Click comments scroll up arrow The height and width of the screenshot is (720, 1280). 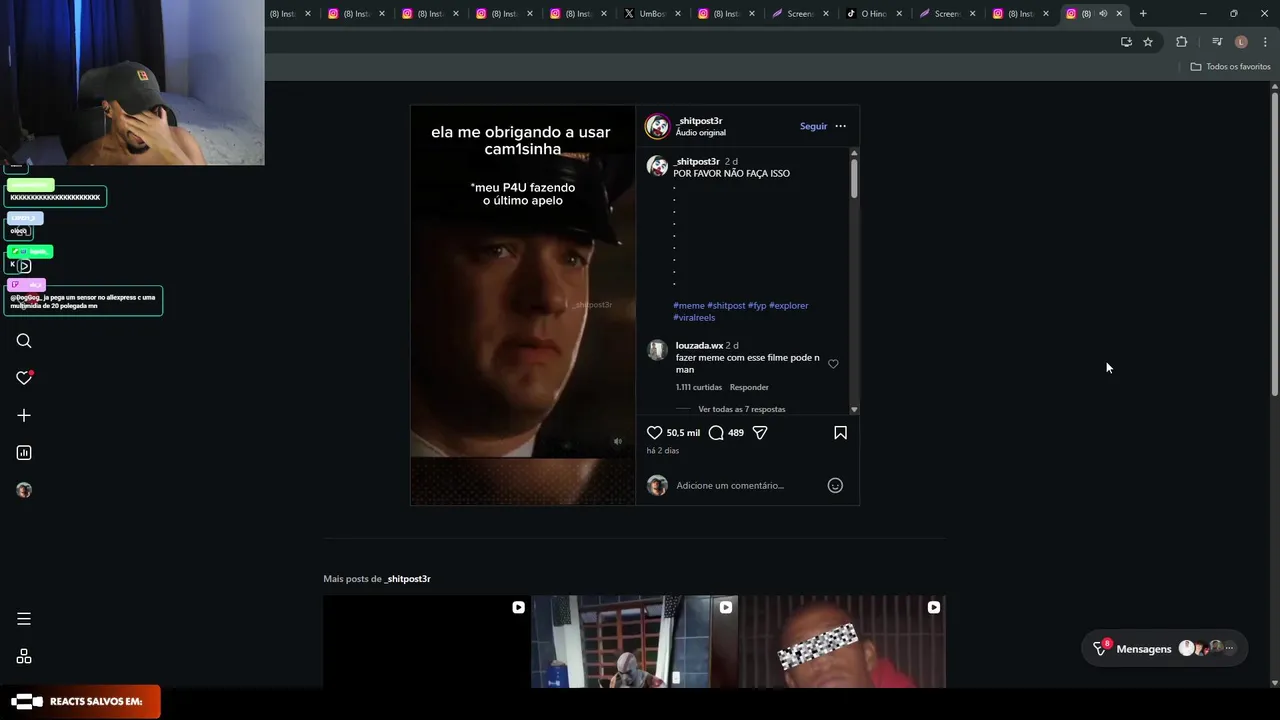854,152
